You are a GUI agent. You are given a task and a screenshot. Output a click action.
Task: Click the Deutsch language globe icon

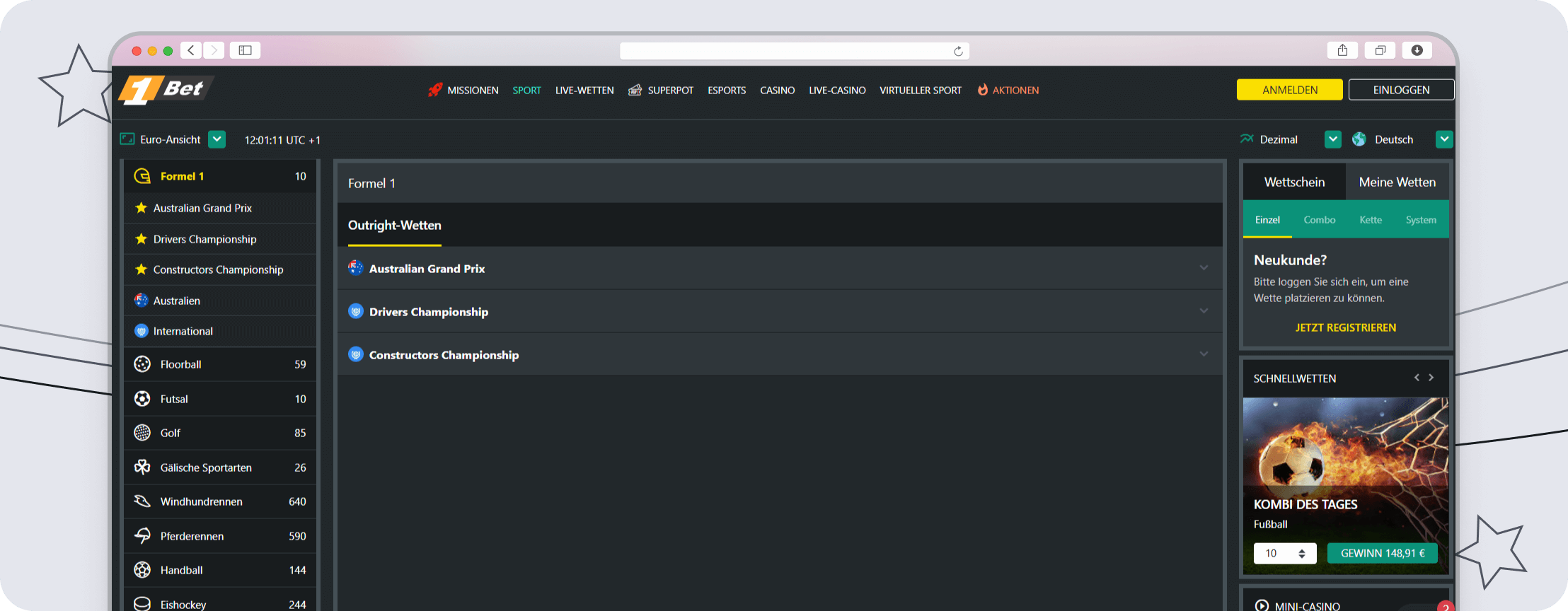point(1359,139)
